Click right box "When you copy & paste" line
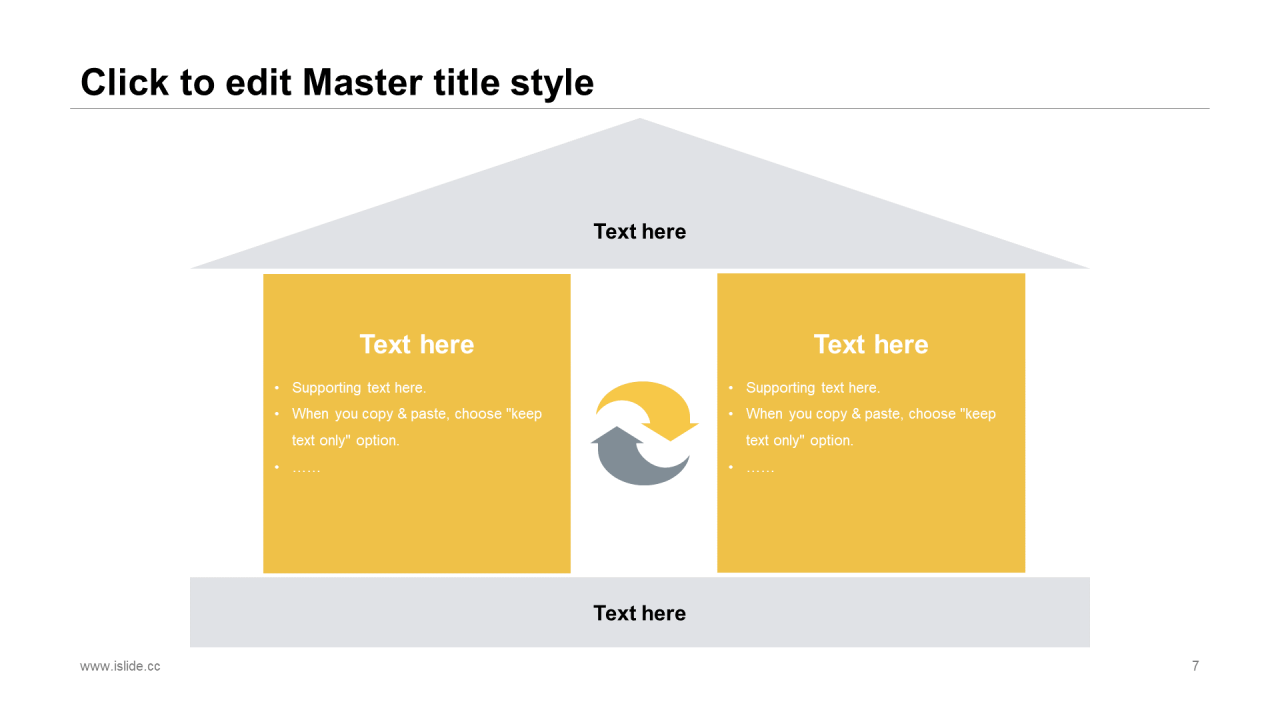The width and height of the screenshot is (1280, 720). coord(871,414)
